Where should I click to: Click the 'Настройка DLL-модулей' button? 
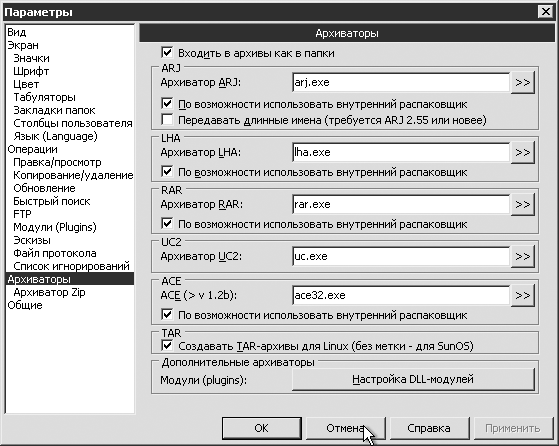[x=413, y=379]
